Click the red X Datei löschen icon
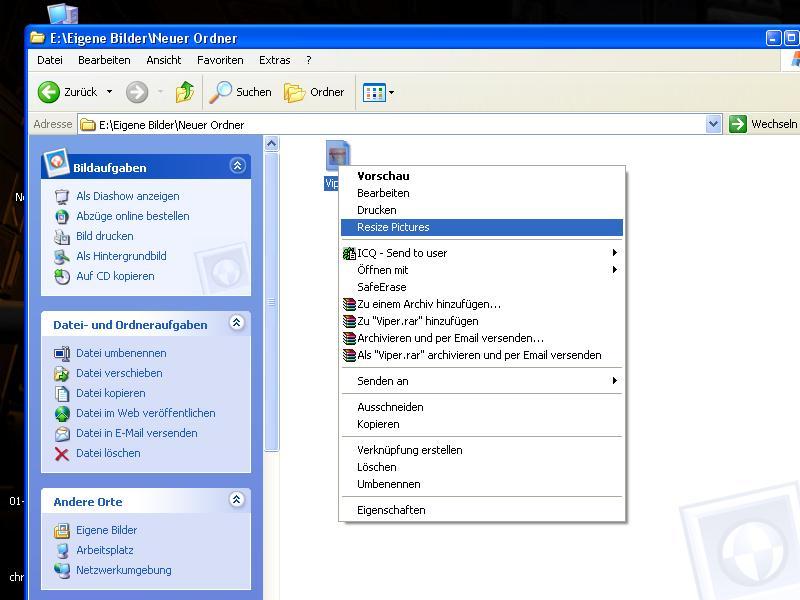This screenshot has width=800, height=600. pos(62,454)
